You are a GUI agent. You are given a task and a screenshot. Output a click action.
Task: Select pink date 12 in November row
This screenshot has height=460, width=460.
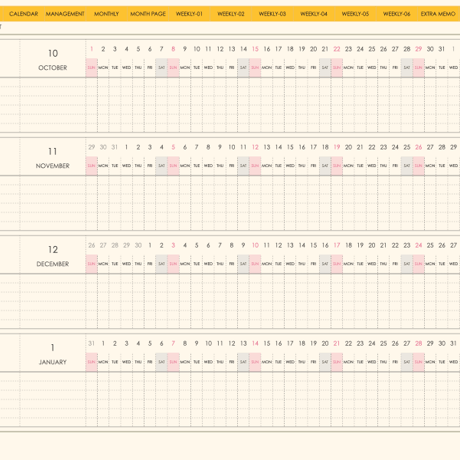255,147
